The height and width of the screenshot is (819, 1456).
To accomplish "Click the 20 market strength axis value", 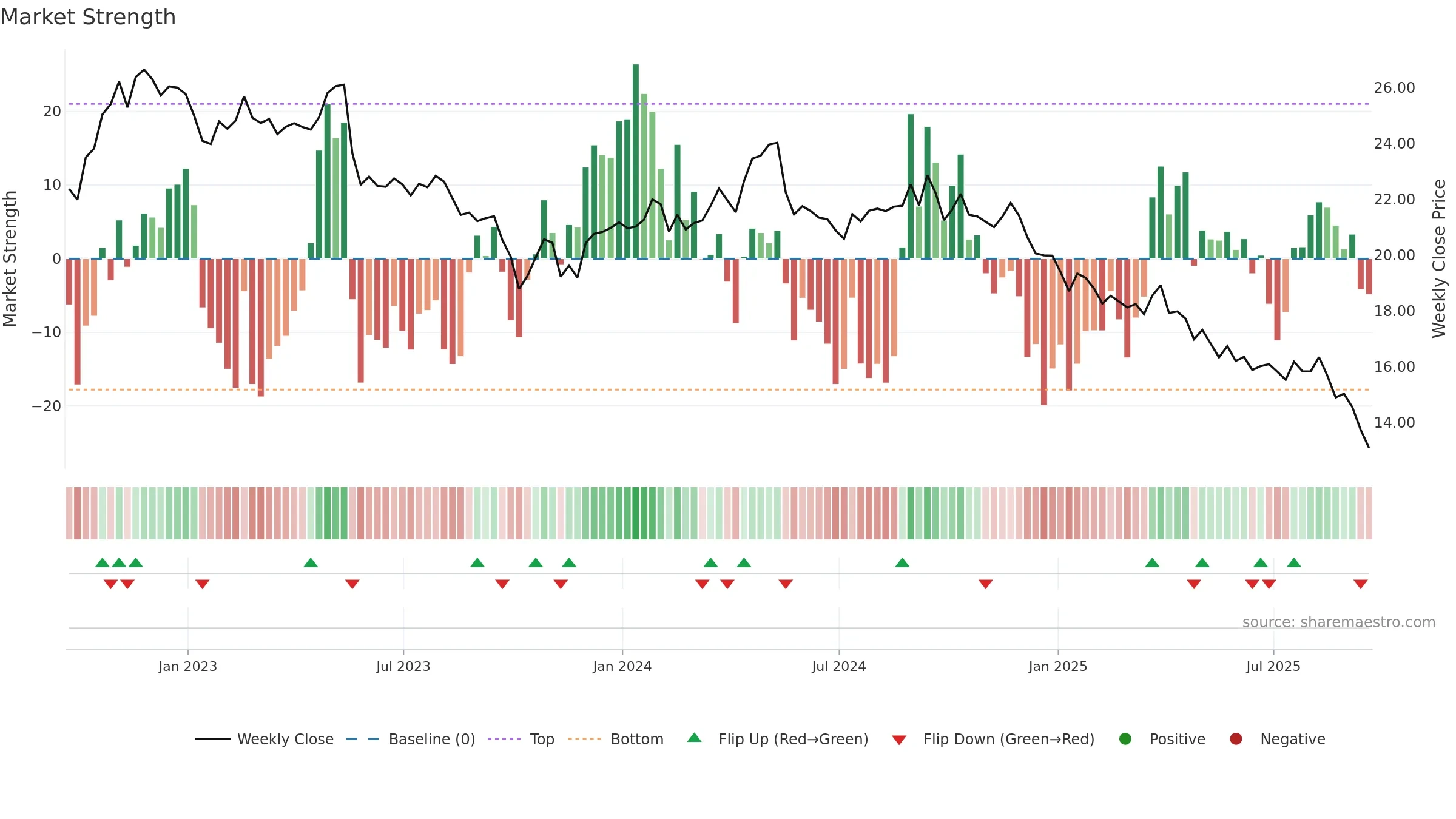I will (x=52, y=112).
